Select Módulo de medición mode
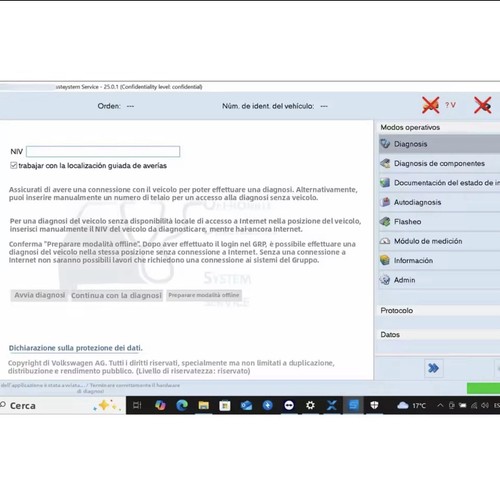500x494 pixels. pyautogui.click(x=439, y=241)
